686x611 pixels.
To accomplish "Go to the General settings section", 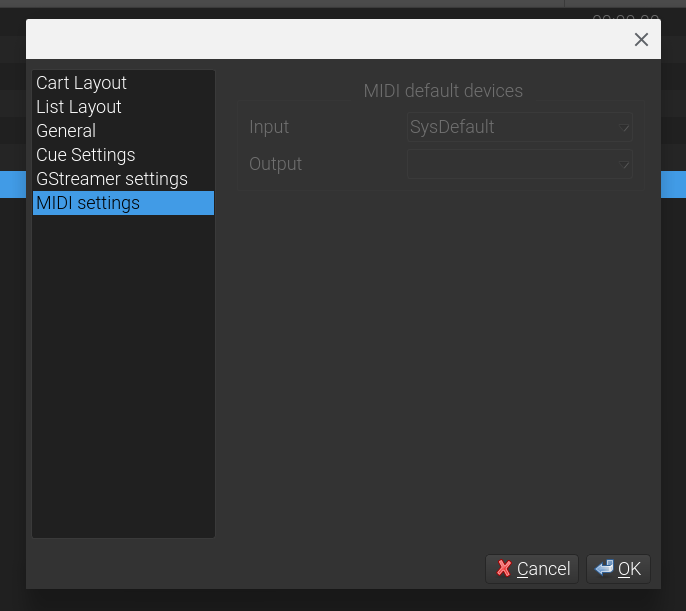I will click(x=123, y=131).
